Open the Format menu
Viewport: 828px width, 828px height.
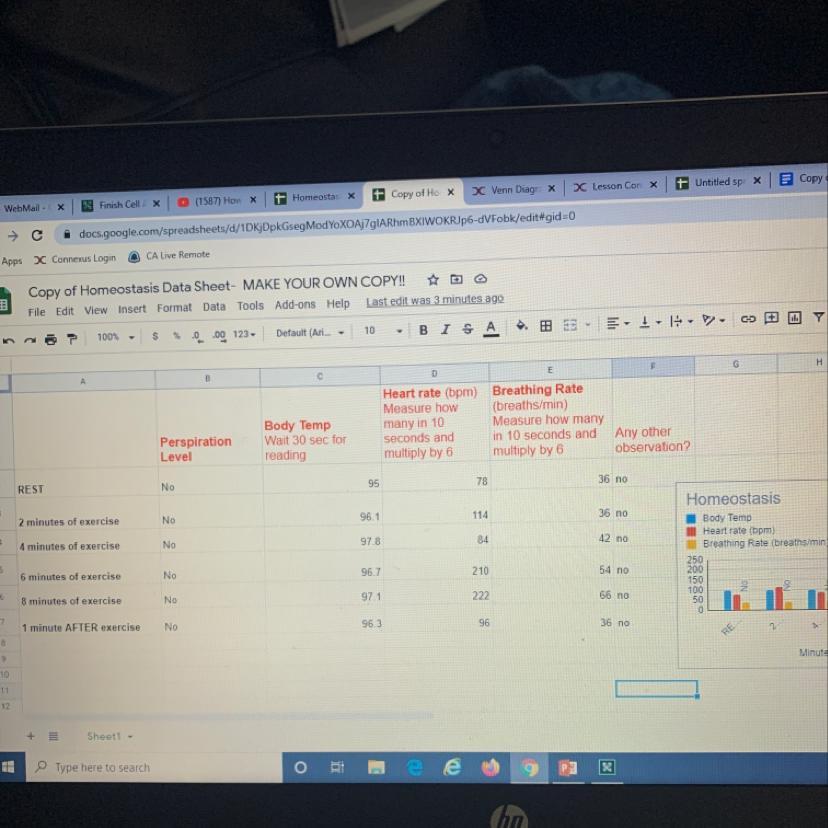pyautogui.click(x=174, y=308)
